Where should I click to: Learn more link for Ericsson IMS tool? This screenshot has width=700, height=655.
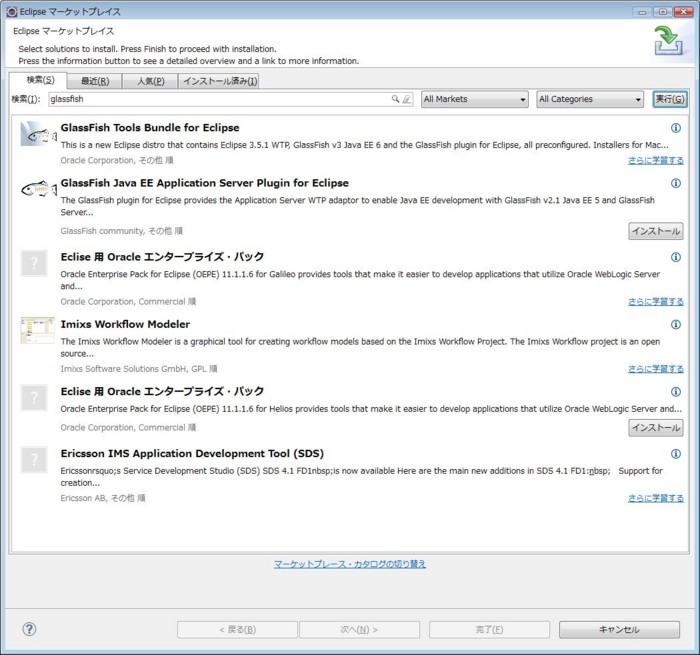(x=655, y=498)
